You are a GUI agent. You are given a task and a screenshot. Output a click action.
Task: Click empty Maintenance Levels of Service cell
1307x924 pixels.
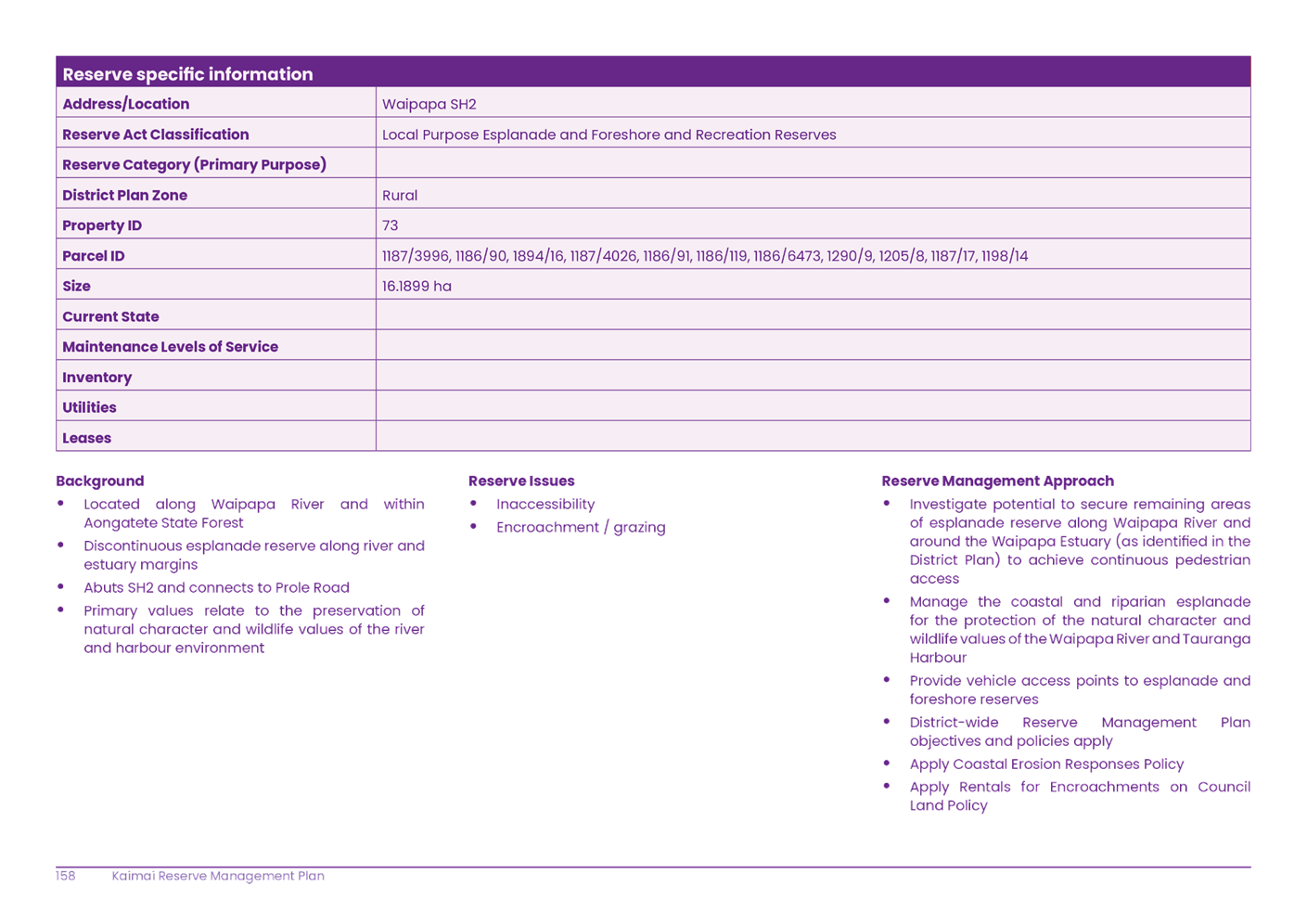812,346
